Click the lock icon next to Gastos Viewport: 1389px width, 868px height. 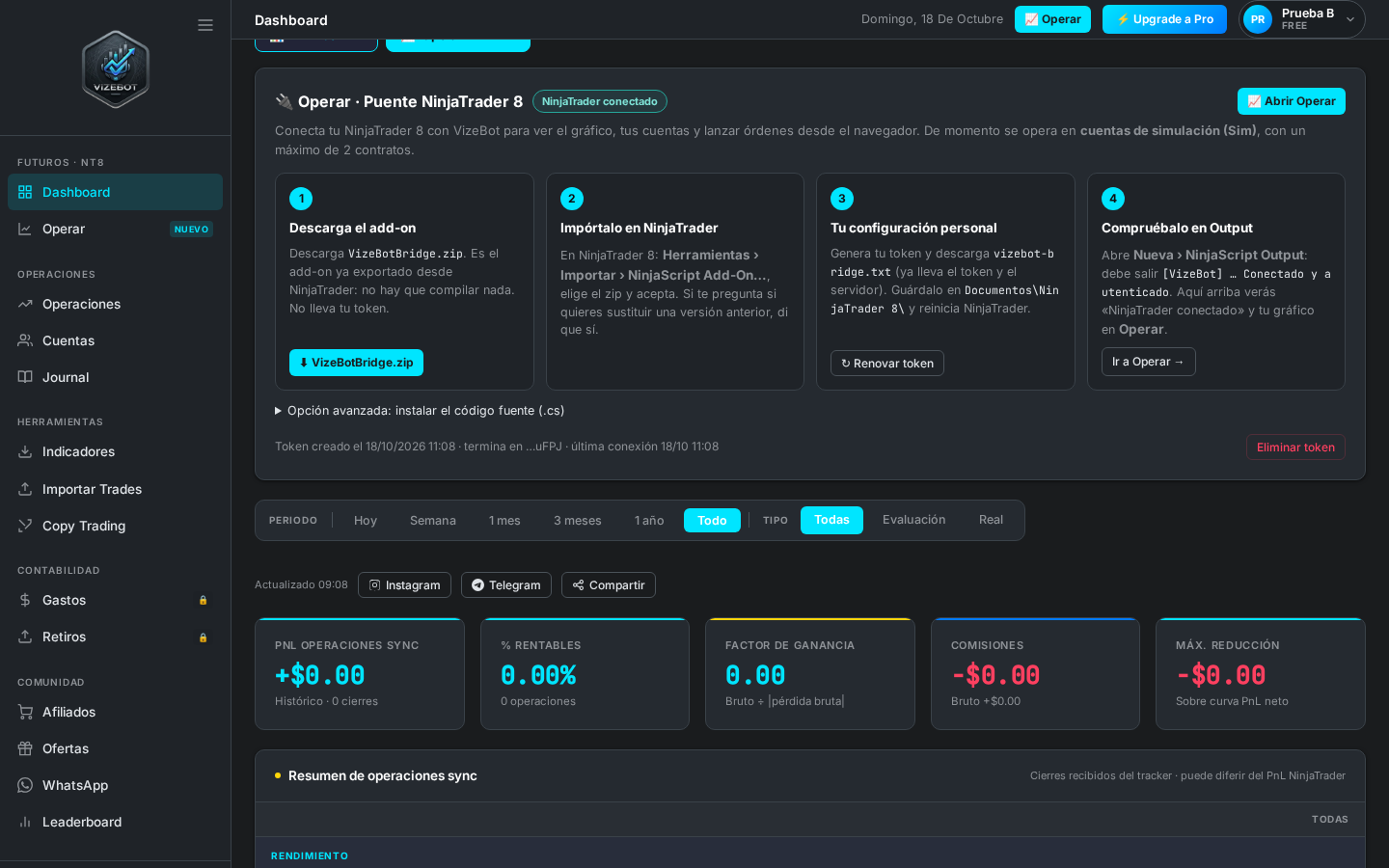[203, 600]
